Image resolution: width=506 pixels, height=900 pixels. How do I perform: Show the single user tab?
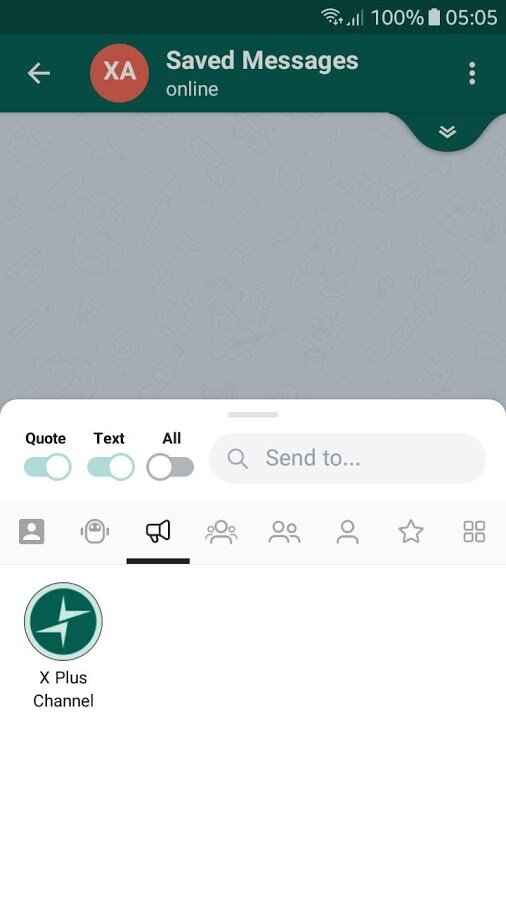coord(348,532)
